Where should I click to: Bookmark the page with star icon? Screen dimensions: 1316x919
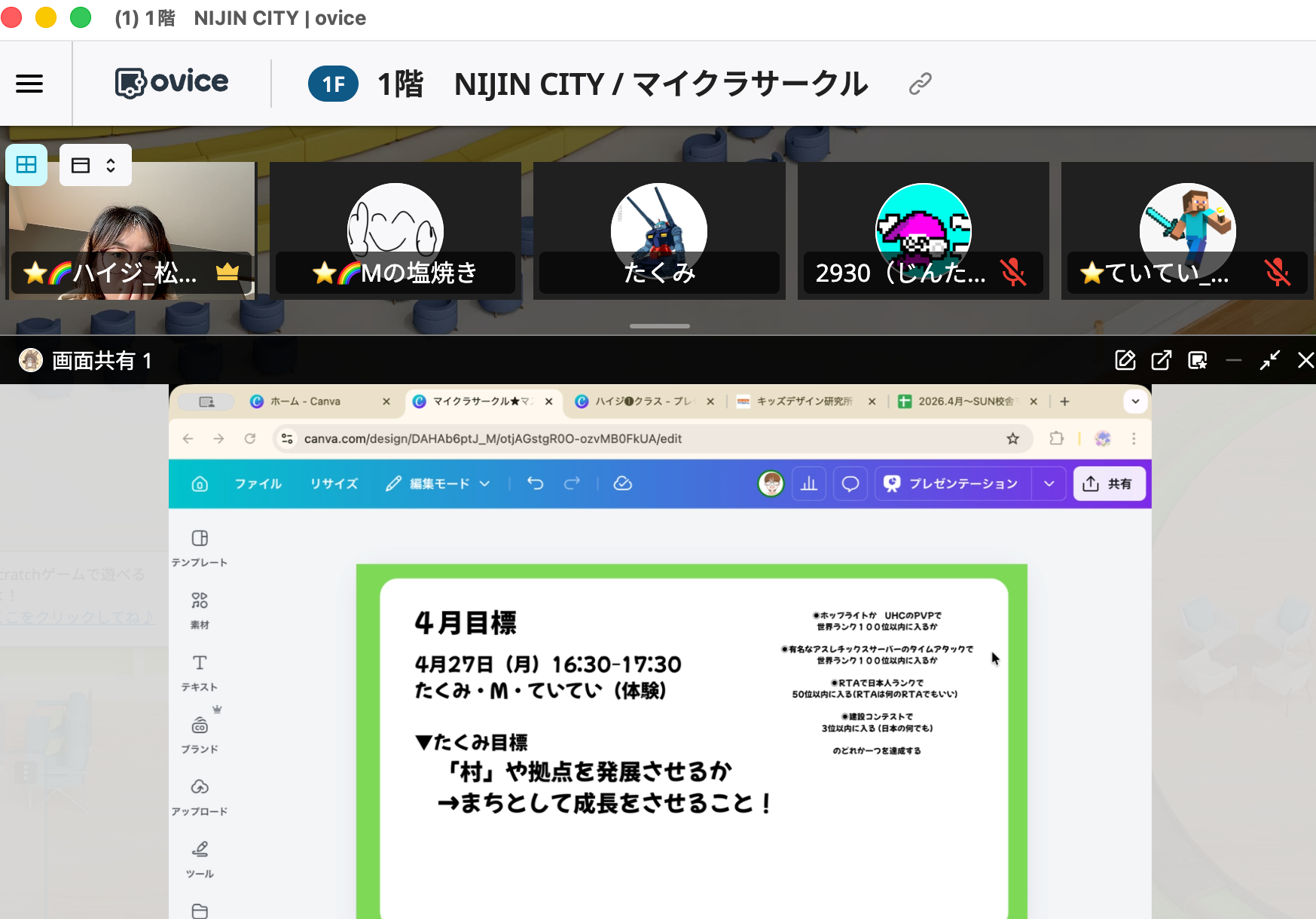pyautogui.click(x=1013, y=438)
